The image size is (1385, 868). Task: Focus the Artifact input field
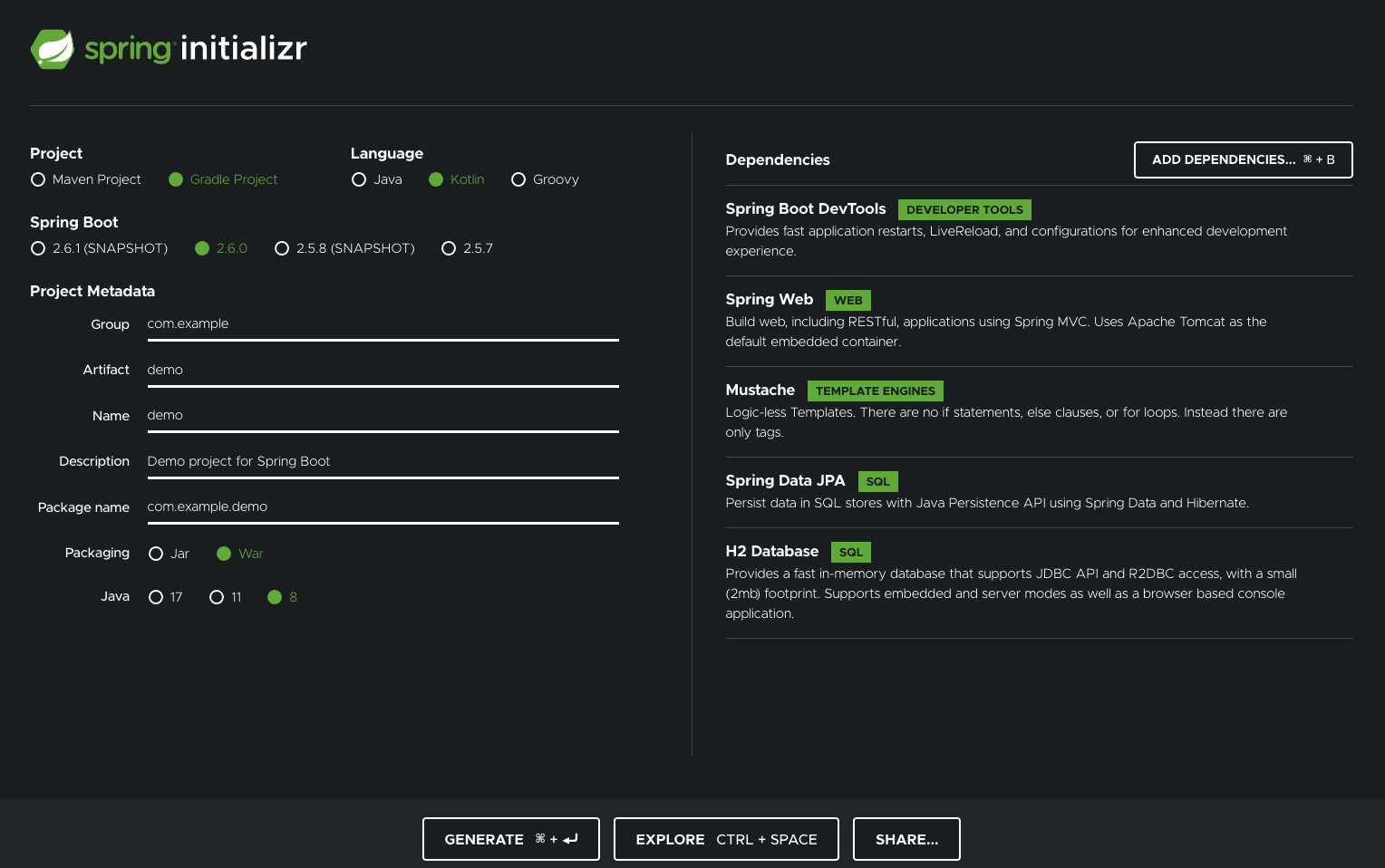[x=383, y=371]
